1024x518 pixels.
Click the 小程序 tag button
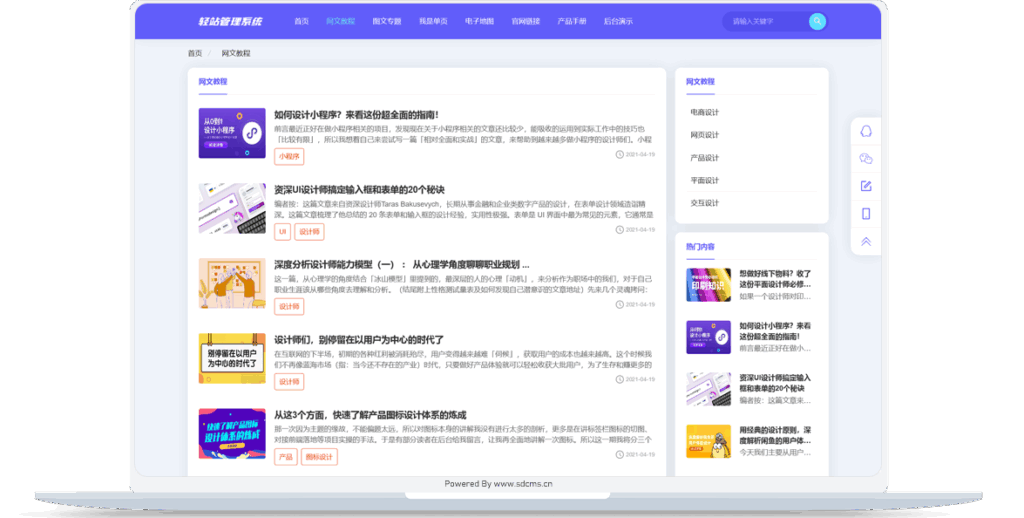pyautogui.click(x=289, y=157)
